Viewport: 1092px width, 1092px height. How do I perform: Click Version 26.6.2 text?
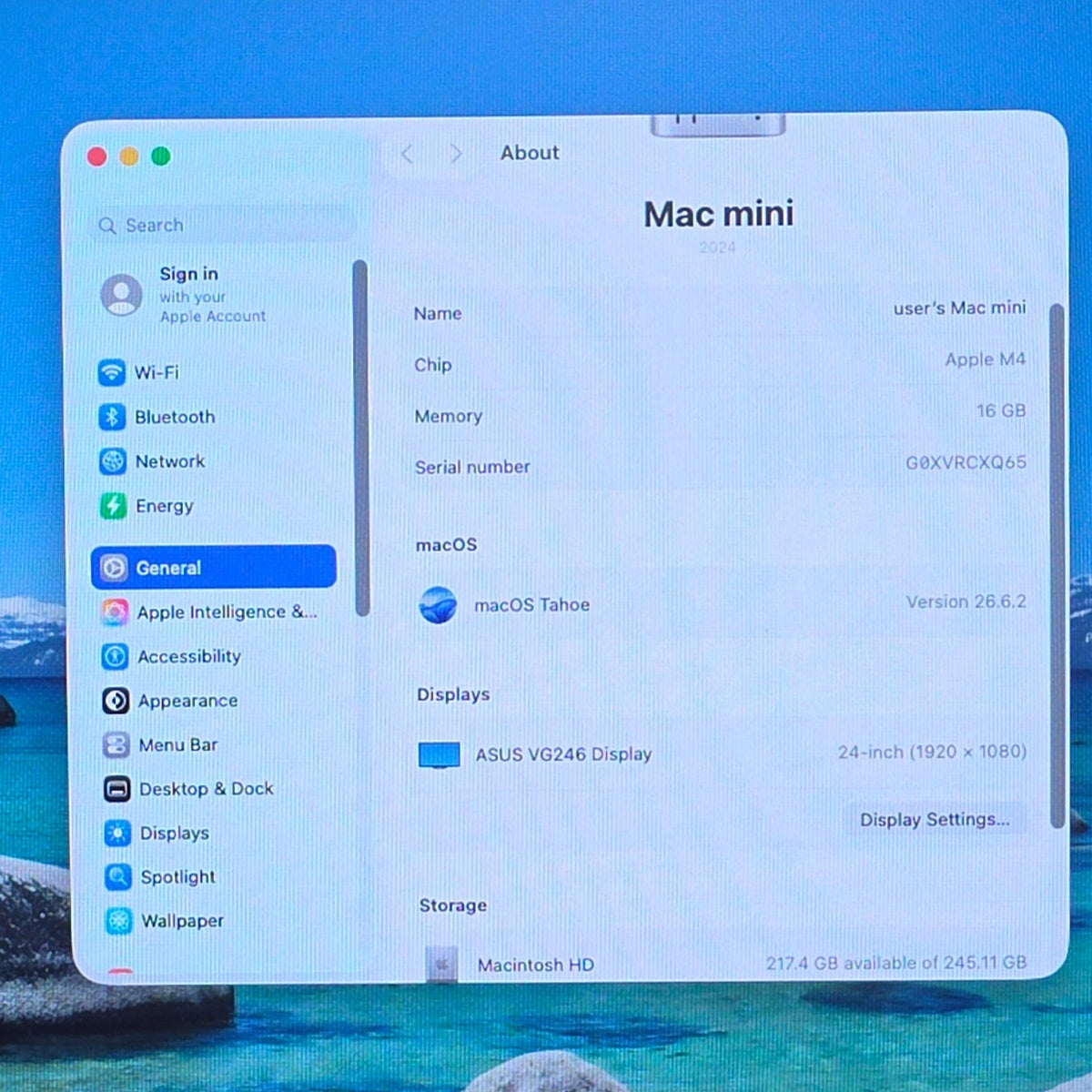tap(966, 602)
